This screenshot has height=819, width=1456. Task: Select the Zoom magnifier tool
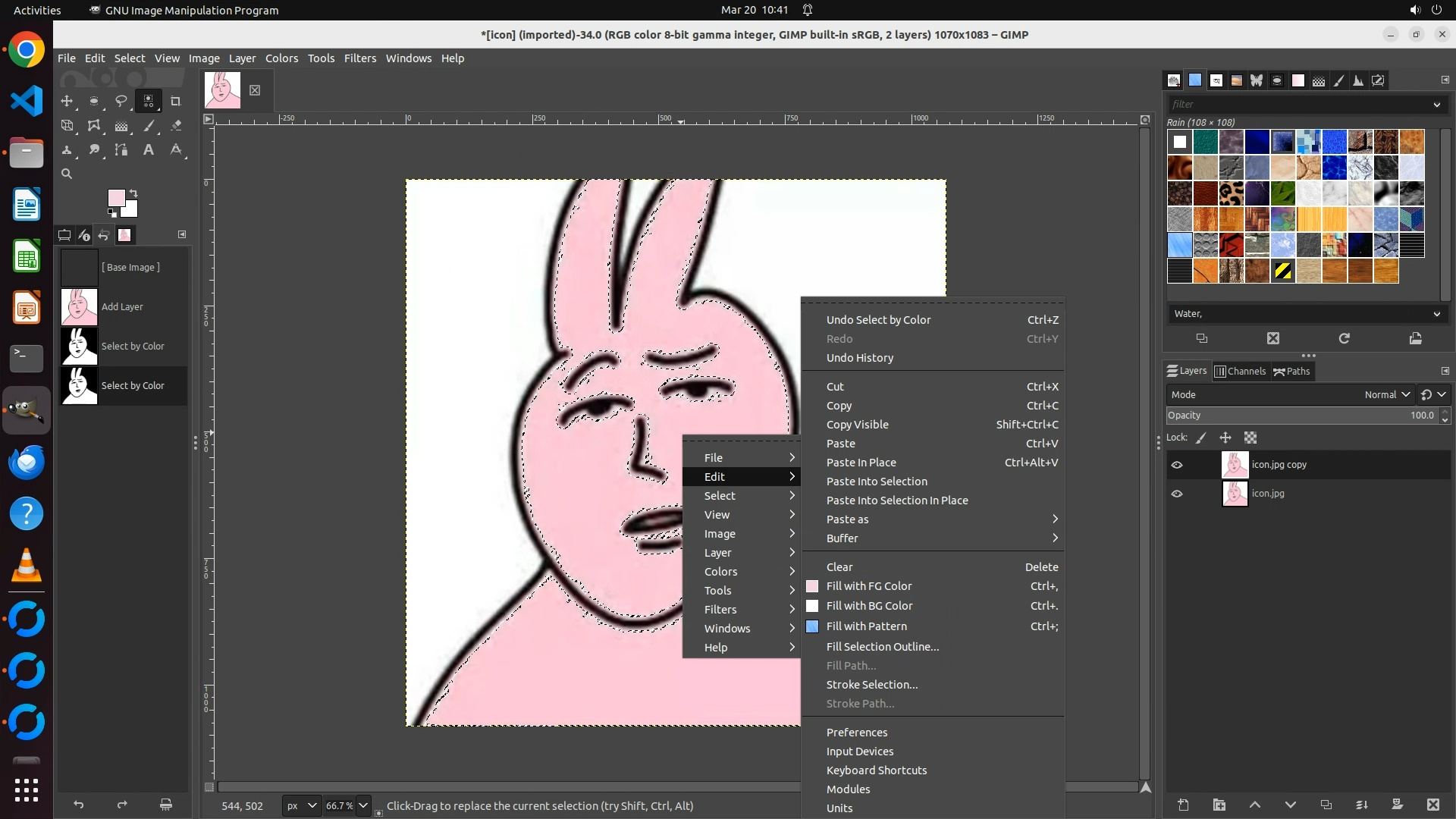point(67,174)
